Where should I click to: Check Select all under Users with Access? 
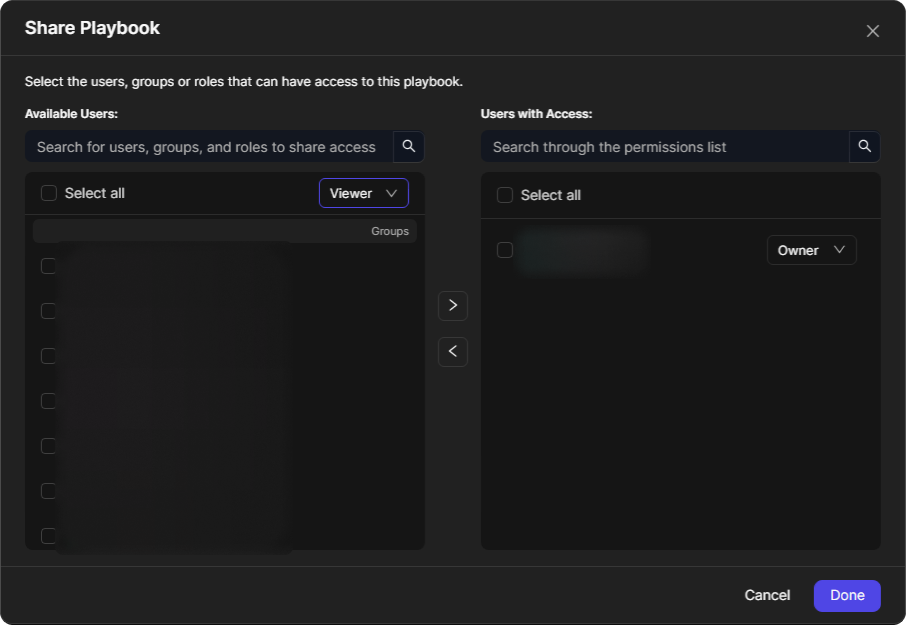505,195
